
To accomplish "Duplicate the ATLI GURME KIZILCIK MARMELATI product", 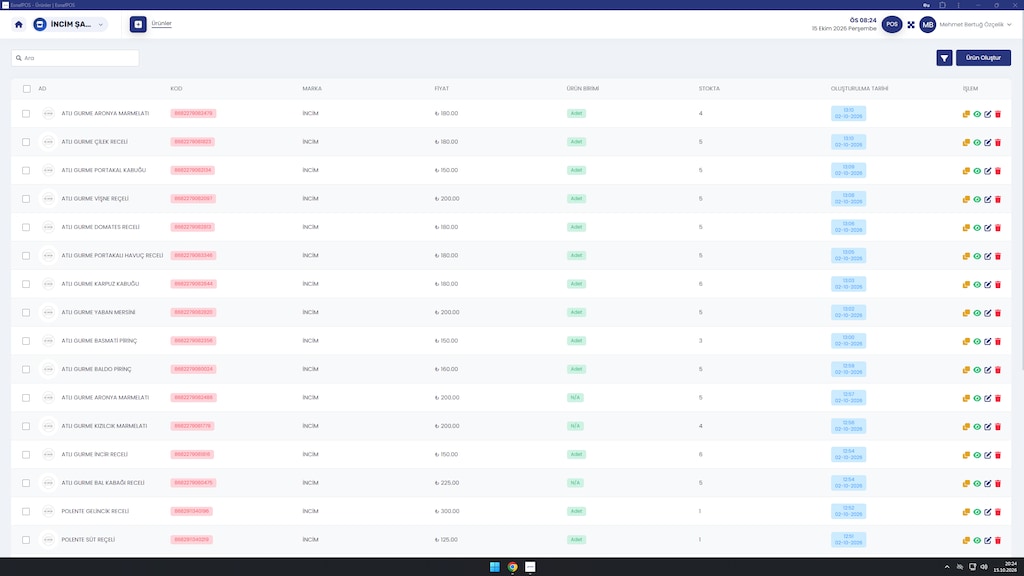I will pos(966,426).
